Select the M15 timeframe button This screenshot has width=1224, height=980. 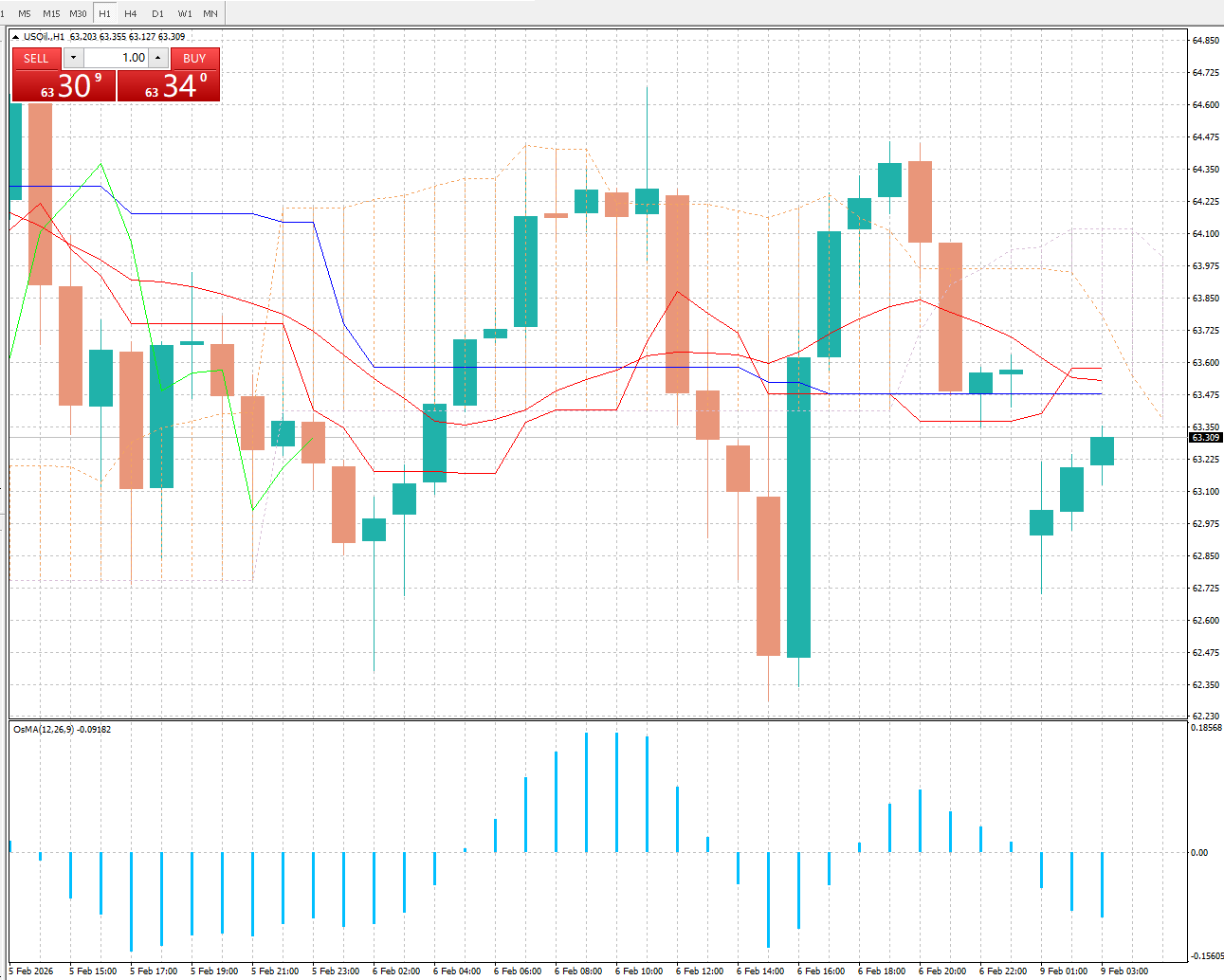[51, 13]
